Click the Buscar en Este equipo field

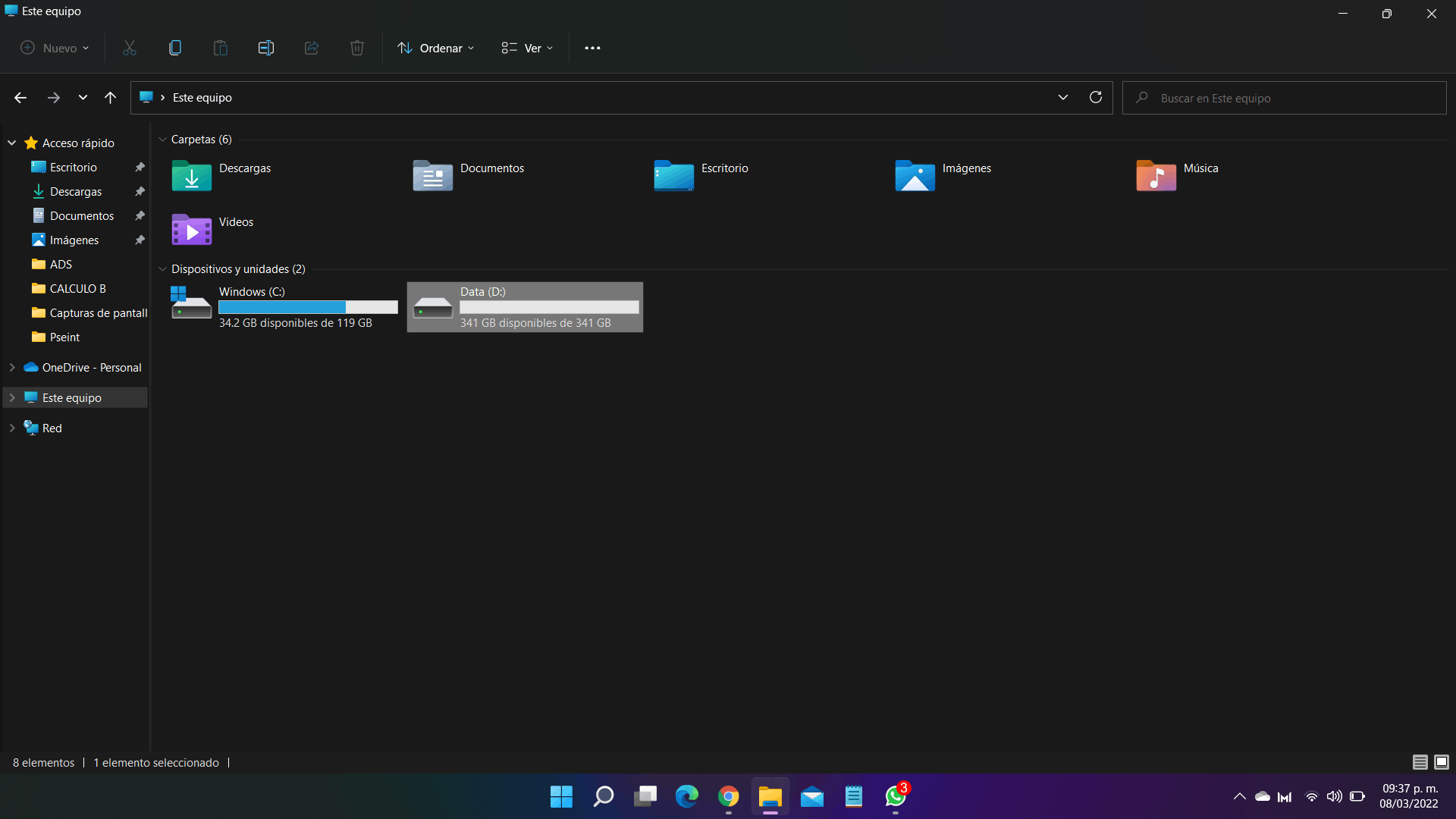[1285, 98]
